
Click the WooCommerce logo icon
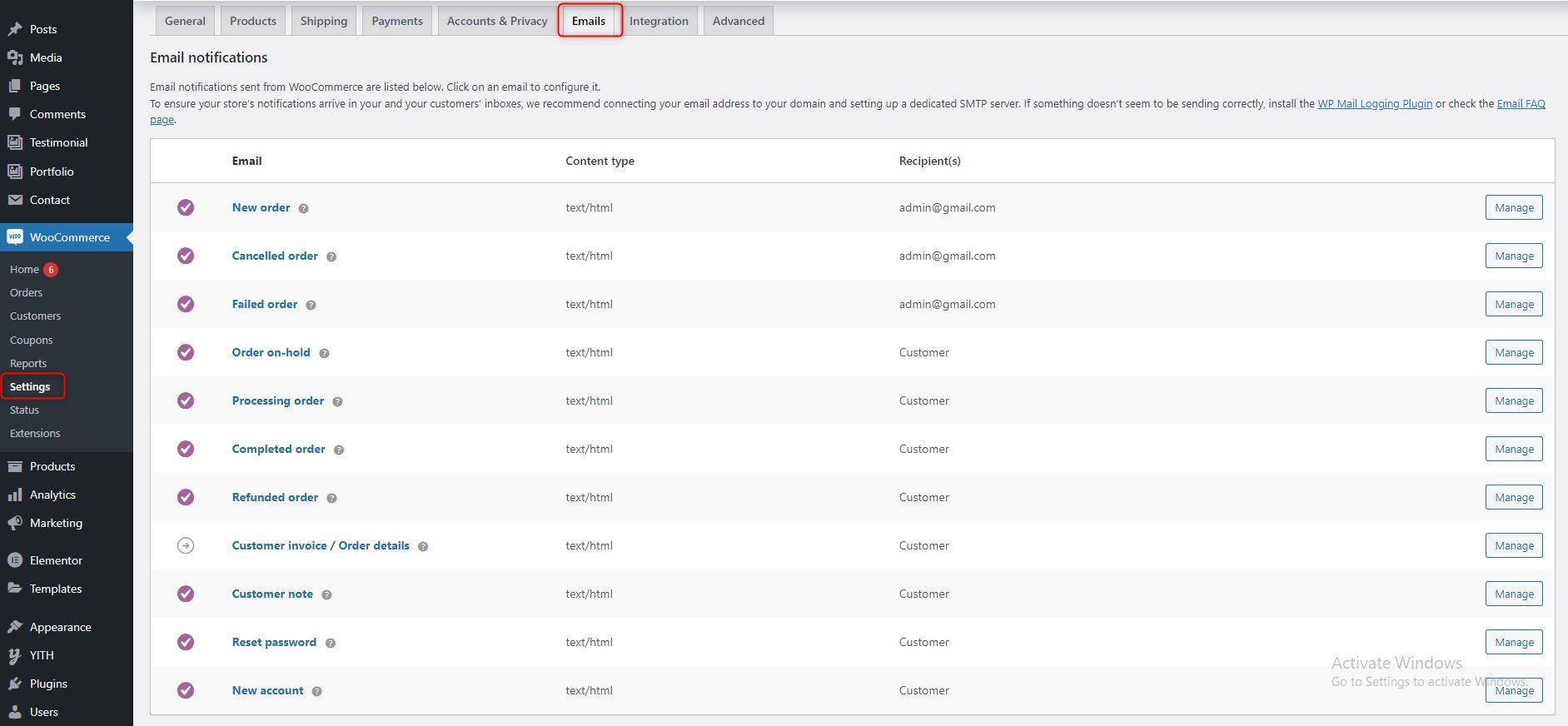[x=15, y=237]
